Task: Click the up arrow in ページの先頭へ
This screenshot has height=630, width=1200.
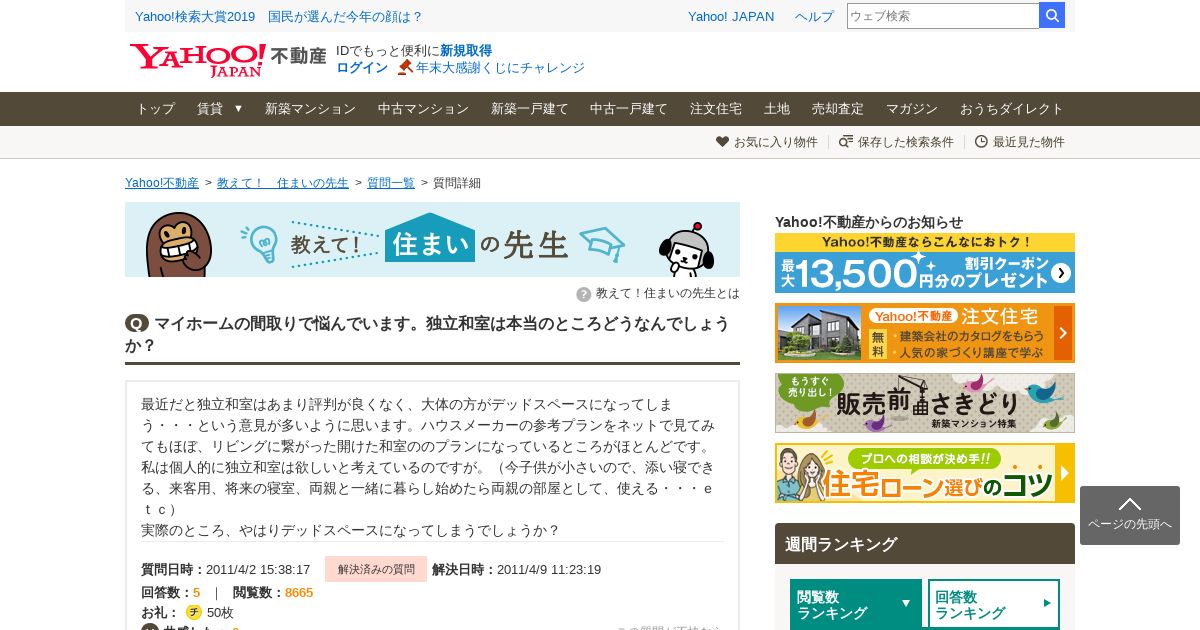Action: [1130, 504]
